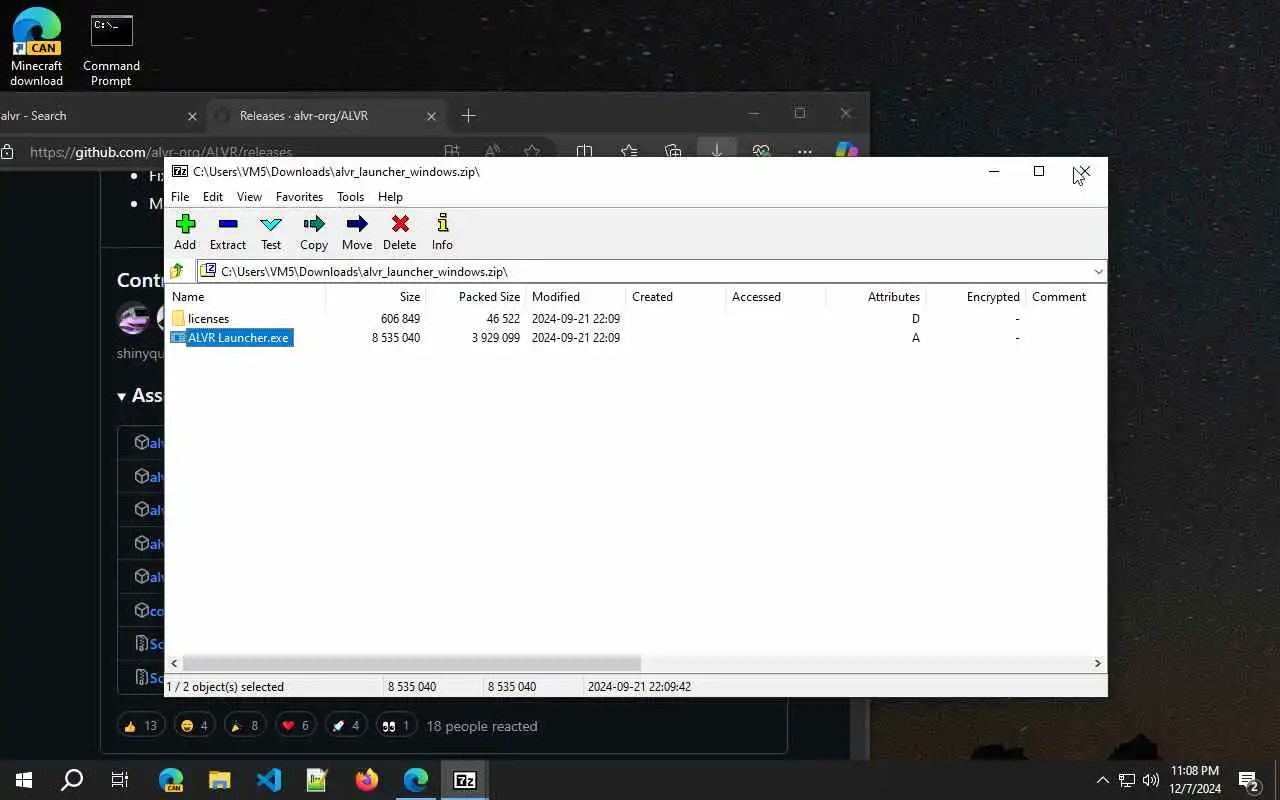This screenshot has height=800, width=1280.
Task: Open taskbar Search magnifier
Action: [72, 780]
